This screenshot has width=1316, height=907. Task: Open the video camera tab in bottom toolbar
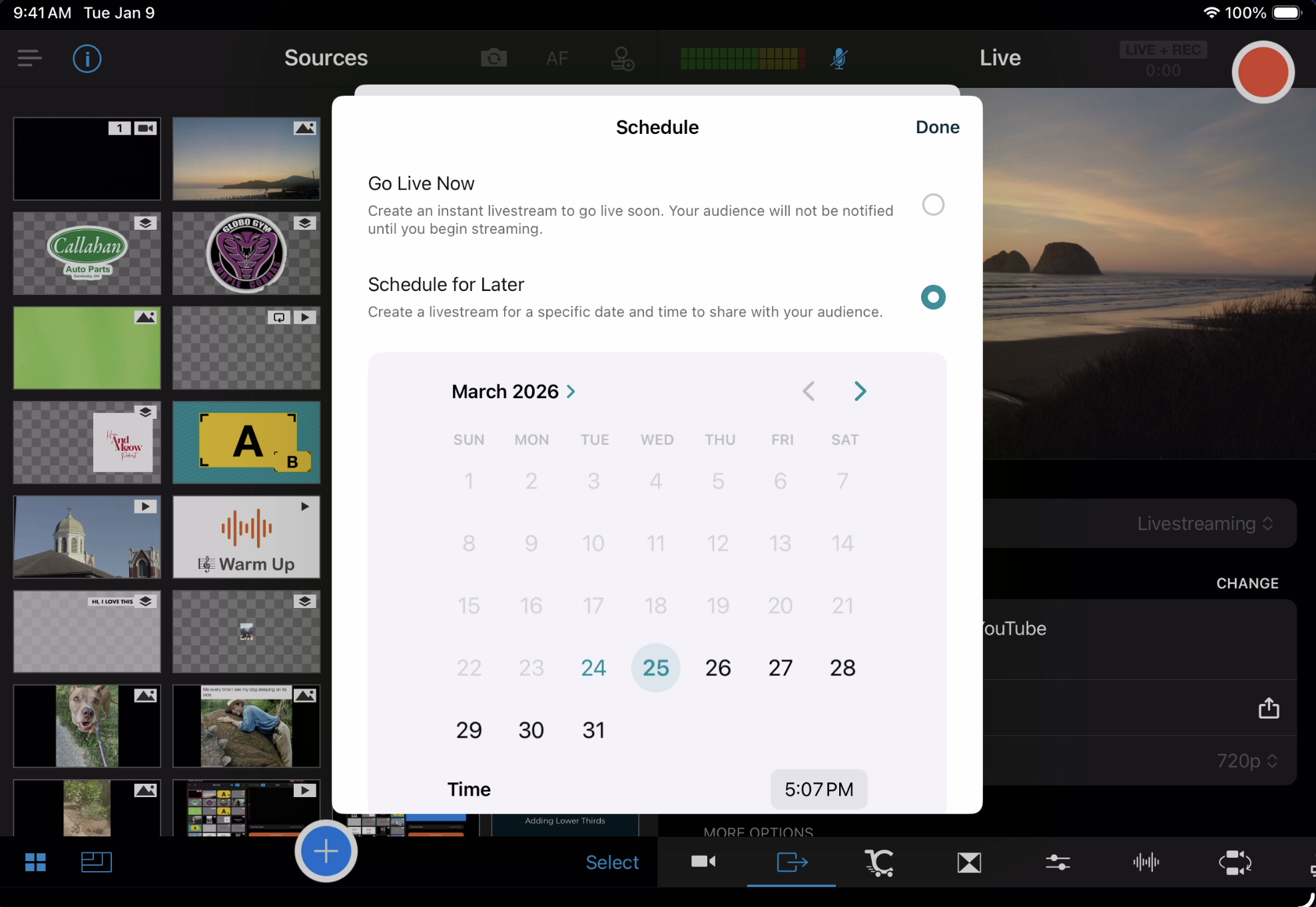click(x=703, y=862)
